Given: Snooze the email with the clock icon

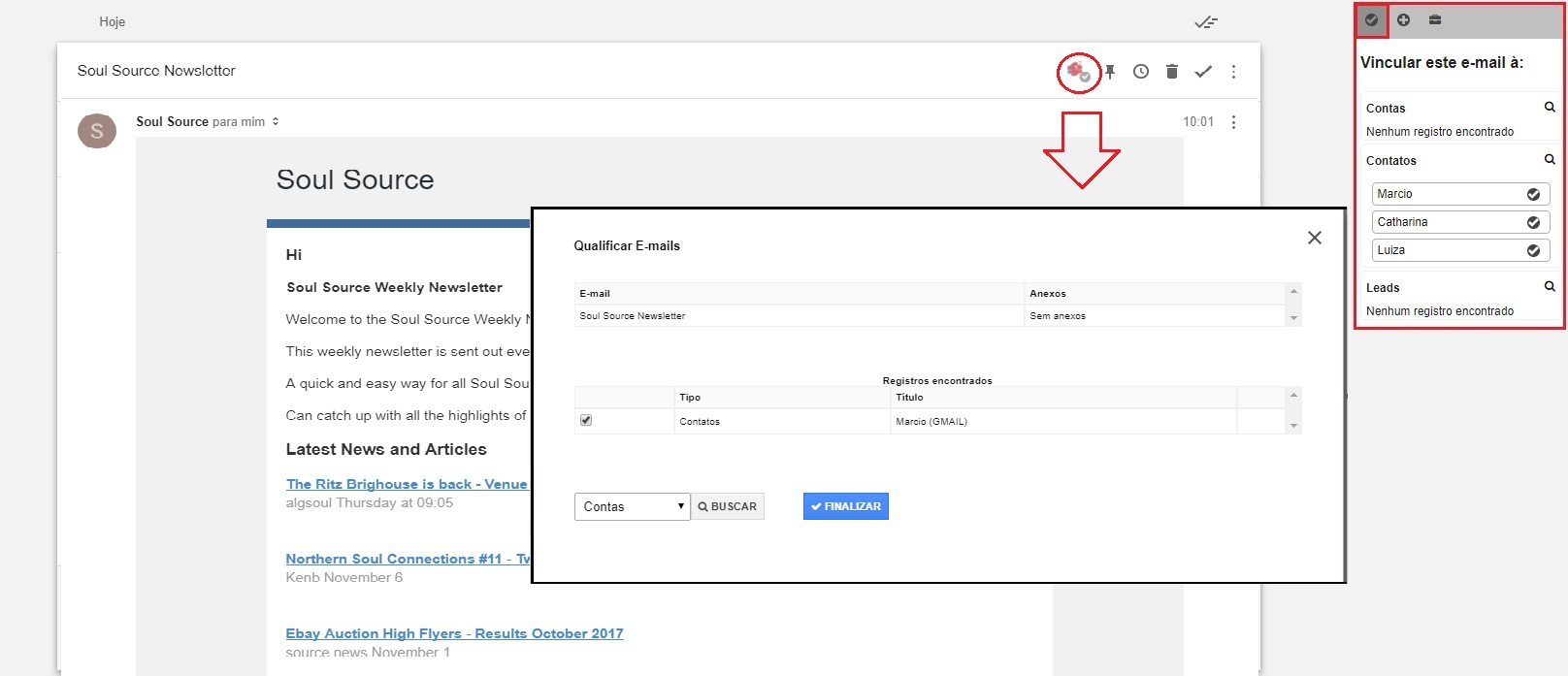Looking at the screenshot, I should pos(1141,72).
